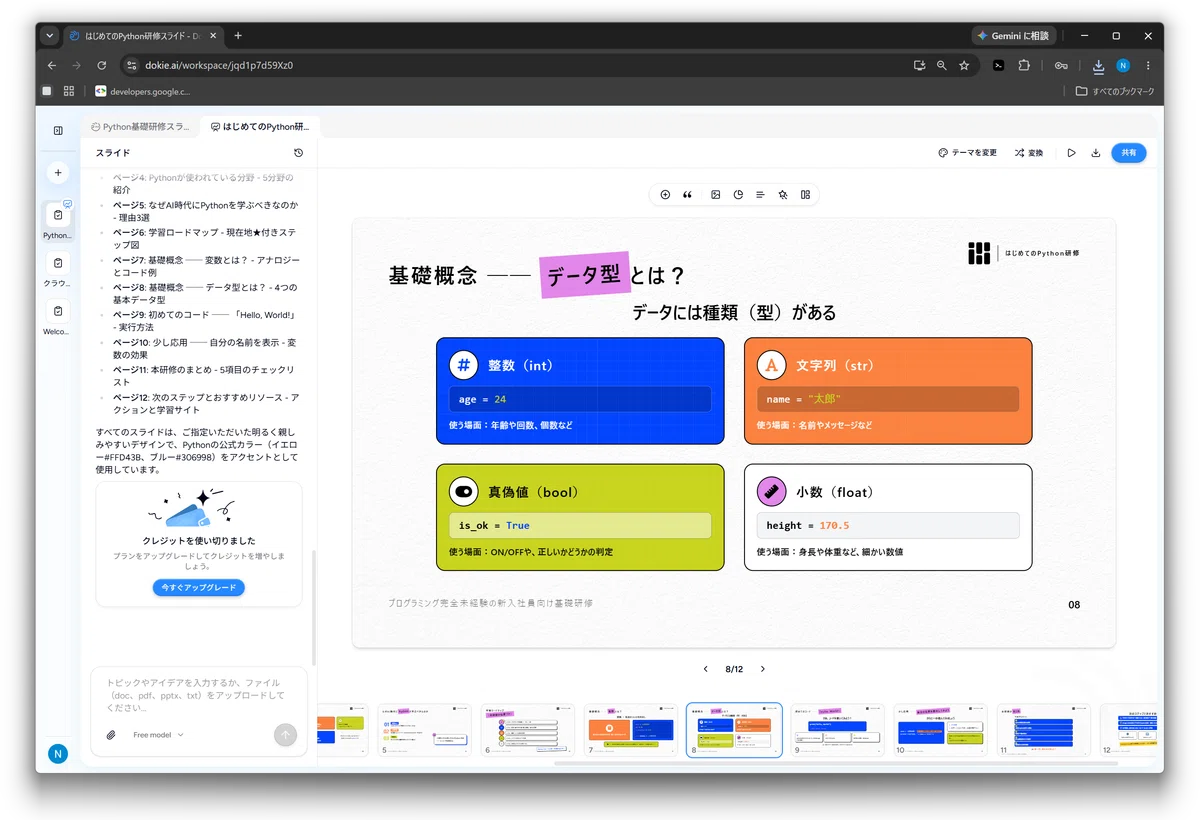The width and height of the screenshot is (1200, 820).
Task: Click the 今すぐアップグレード button
Action: click(x=199, y=588)
